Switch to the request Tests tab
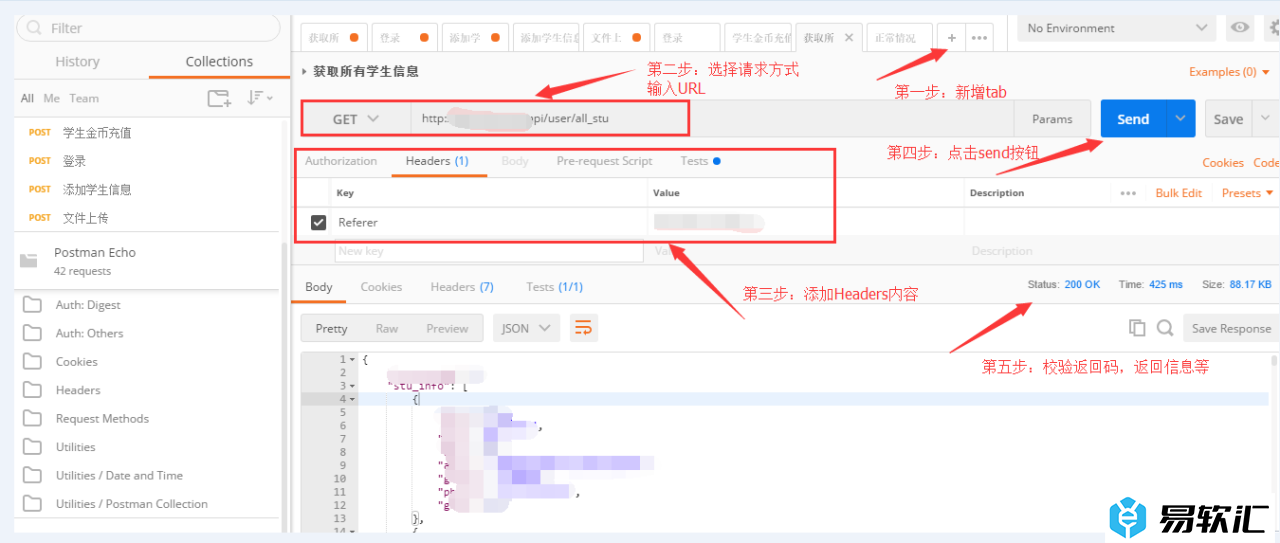The width and height of the screenshot is (1280, 543). [700, 161]
